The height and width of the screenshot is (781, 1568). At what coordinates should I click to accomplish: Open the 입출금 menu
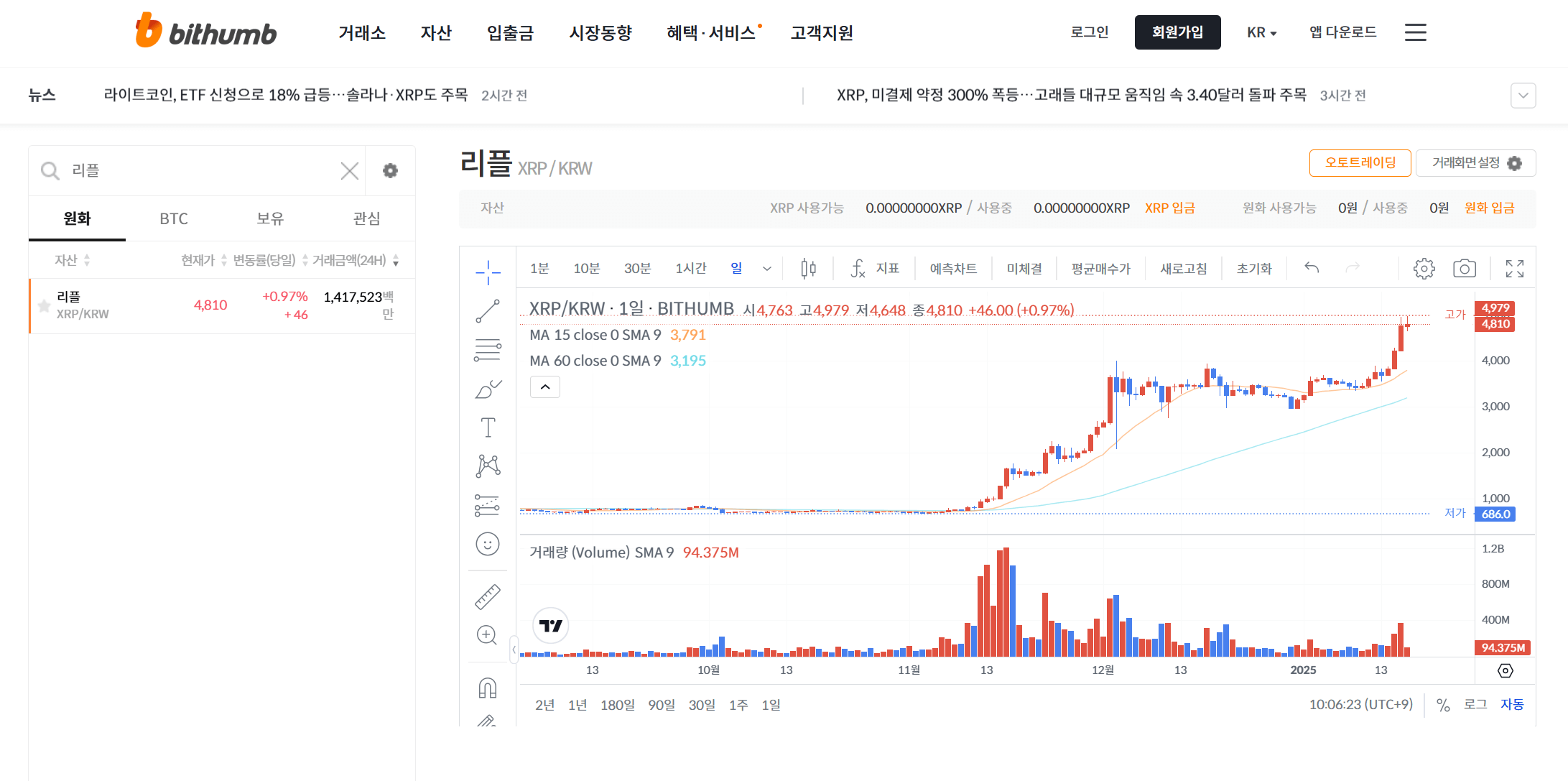pos(510,32)
